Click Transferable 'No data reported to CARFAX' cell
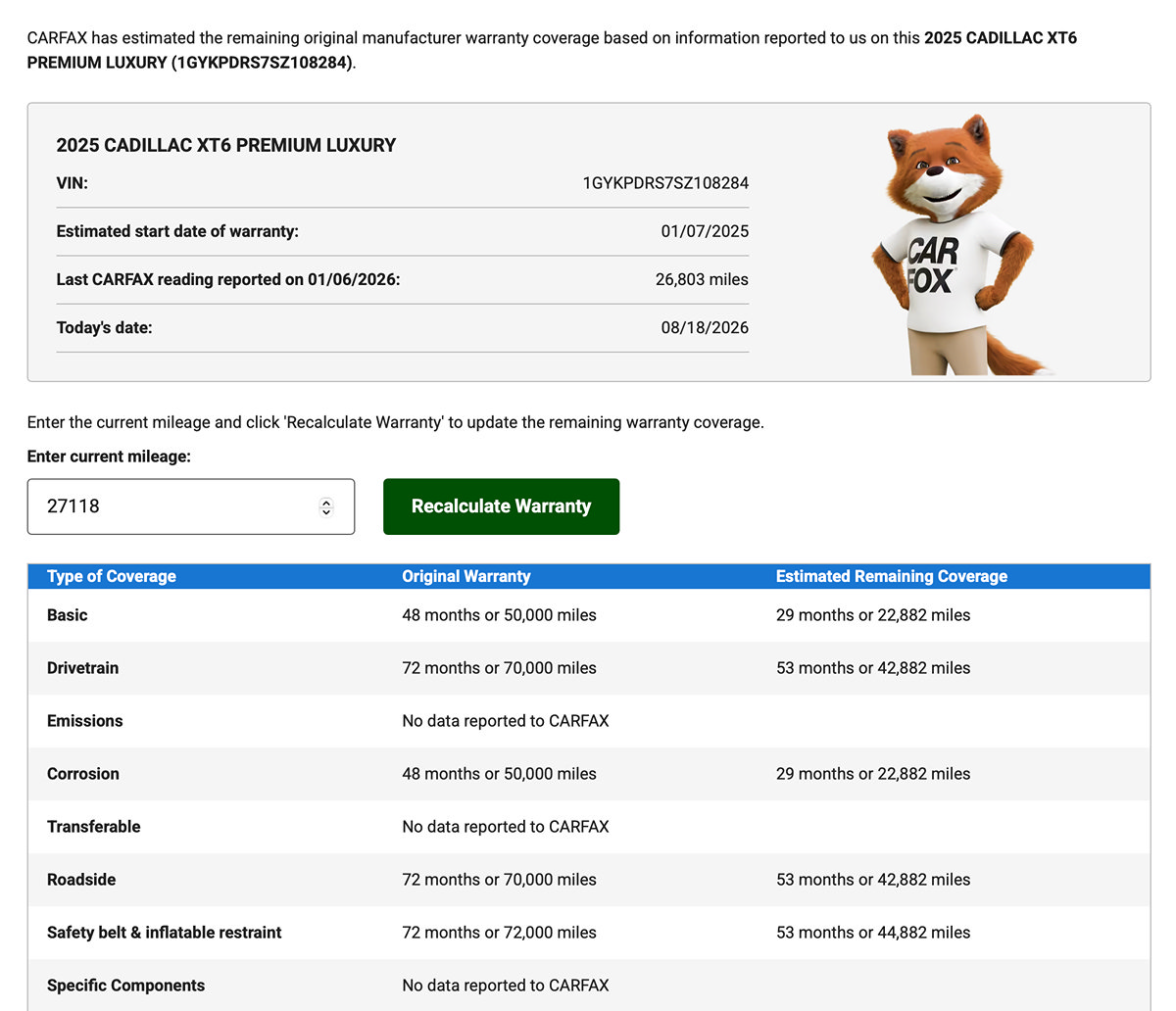Viewport: 1176px width, 1011px height. coord(506,827)
